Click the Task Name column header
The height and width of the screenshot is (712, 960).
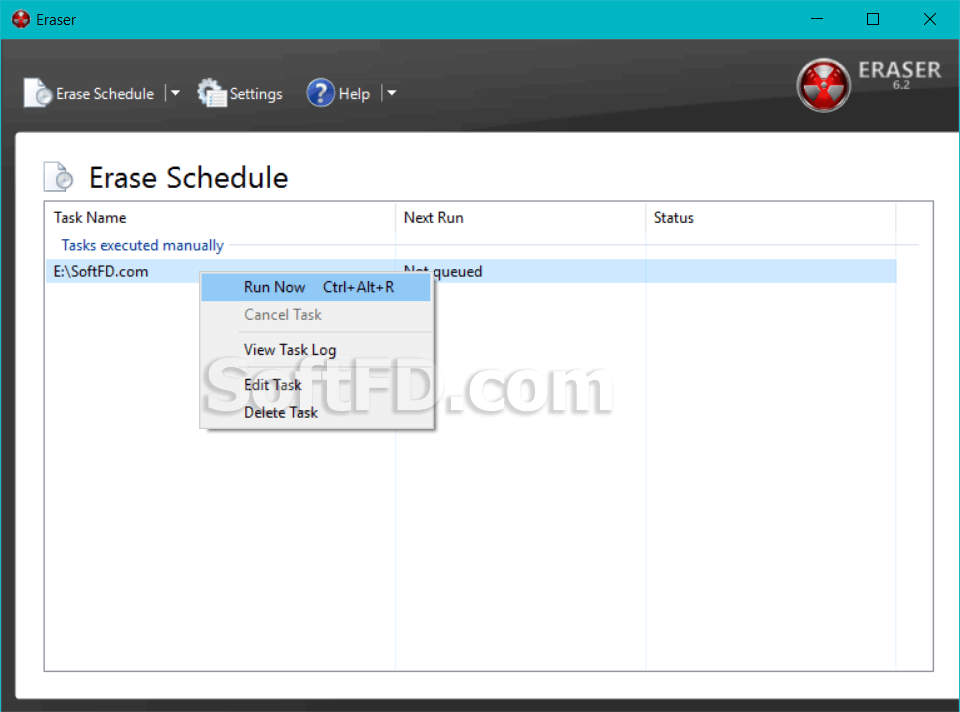[x=220, y=217]
